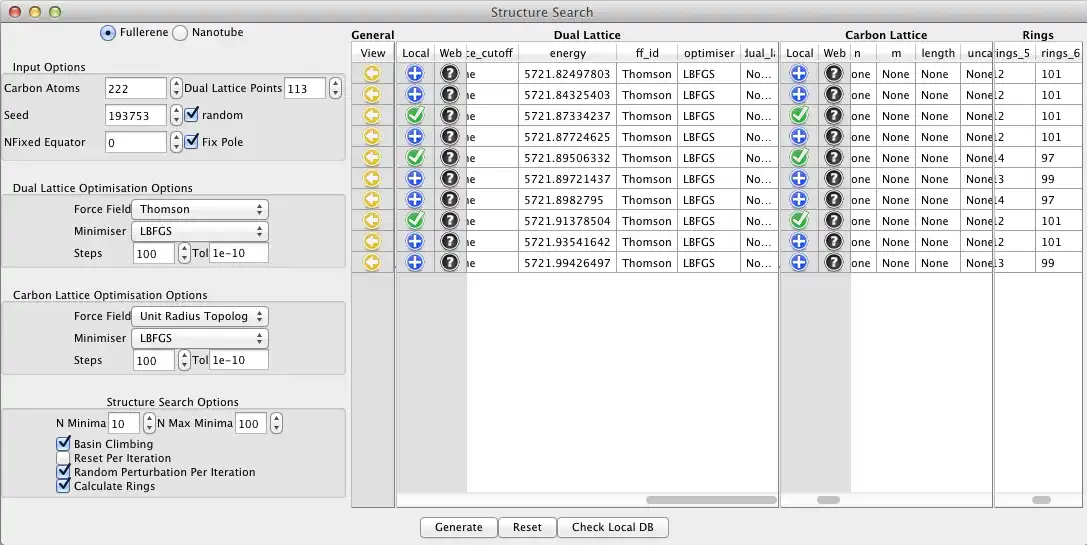Click dual lattice green check for 5721.89506332
This screenshot has height=545, width=1087.
[x=415, y=157]
